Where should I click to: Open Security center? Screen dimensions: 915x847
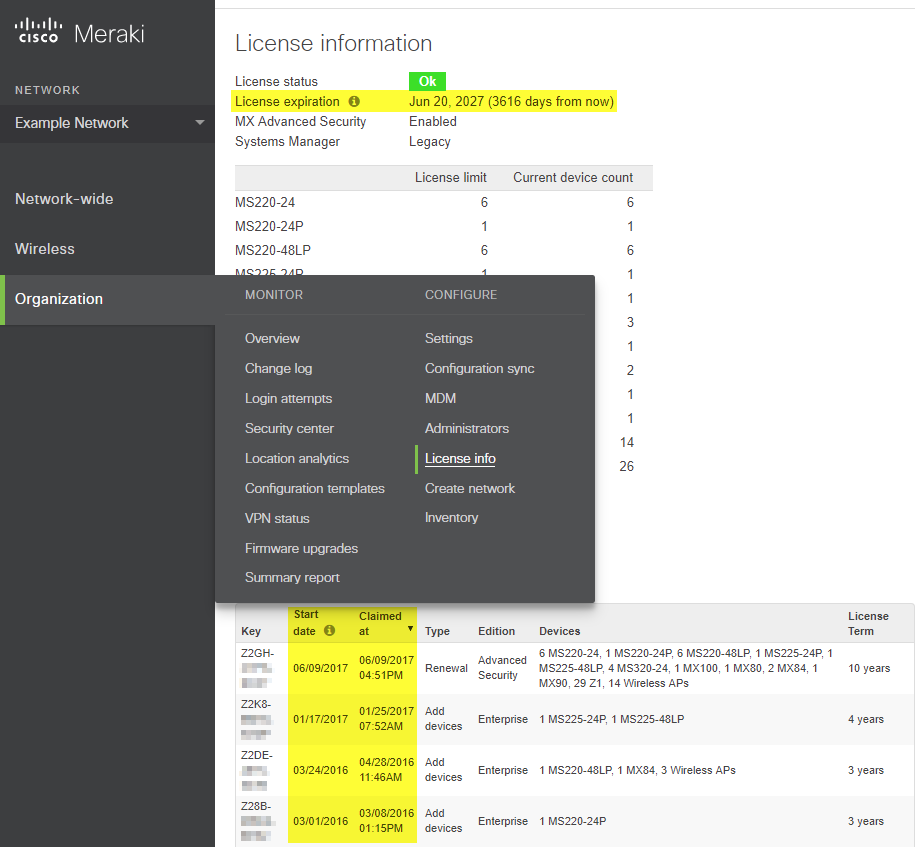pos(289,429)
